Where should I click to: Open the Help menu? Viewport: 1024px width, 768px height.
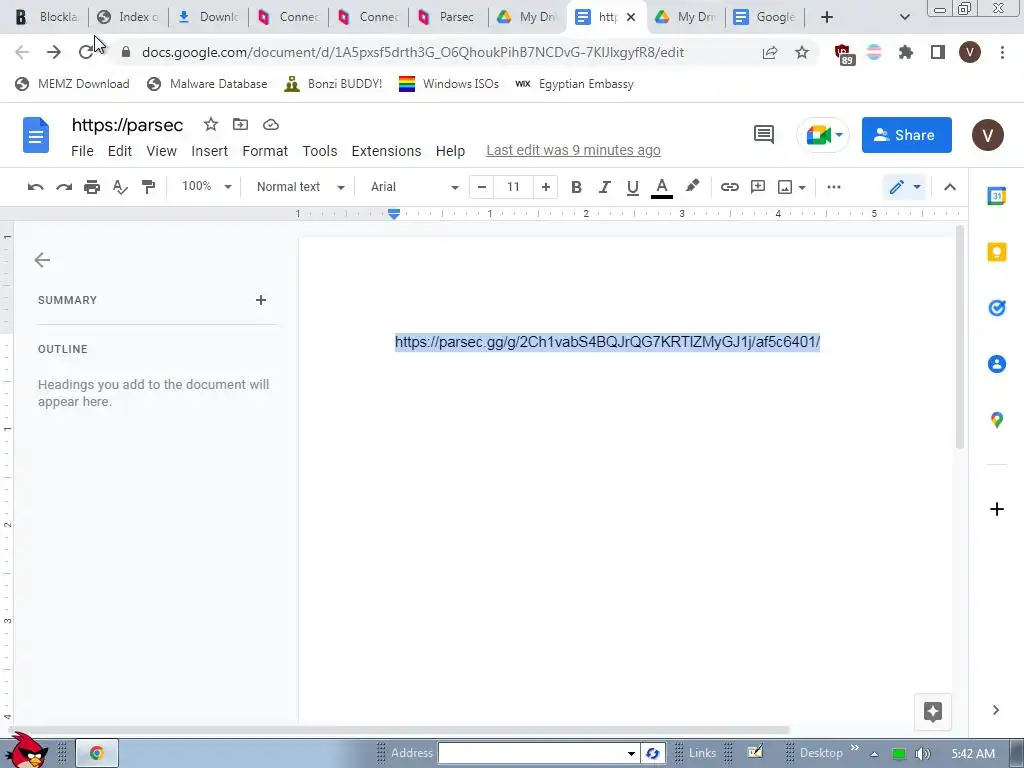point(450,151)
